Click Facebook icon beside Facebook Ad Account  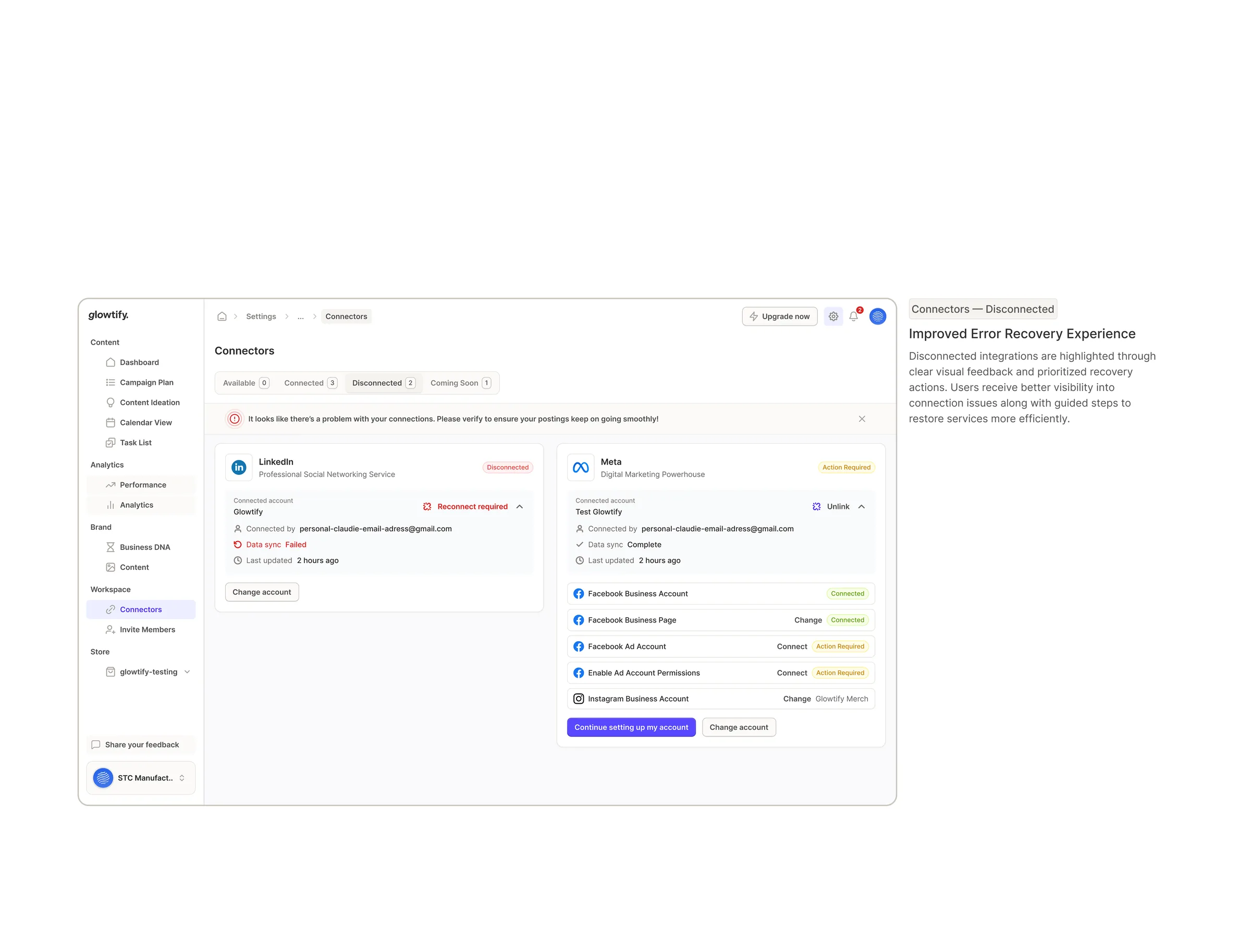[x=579, y=646]
